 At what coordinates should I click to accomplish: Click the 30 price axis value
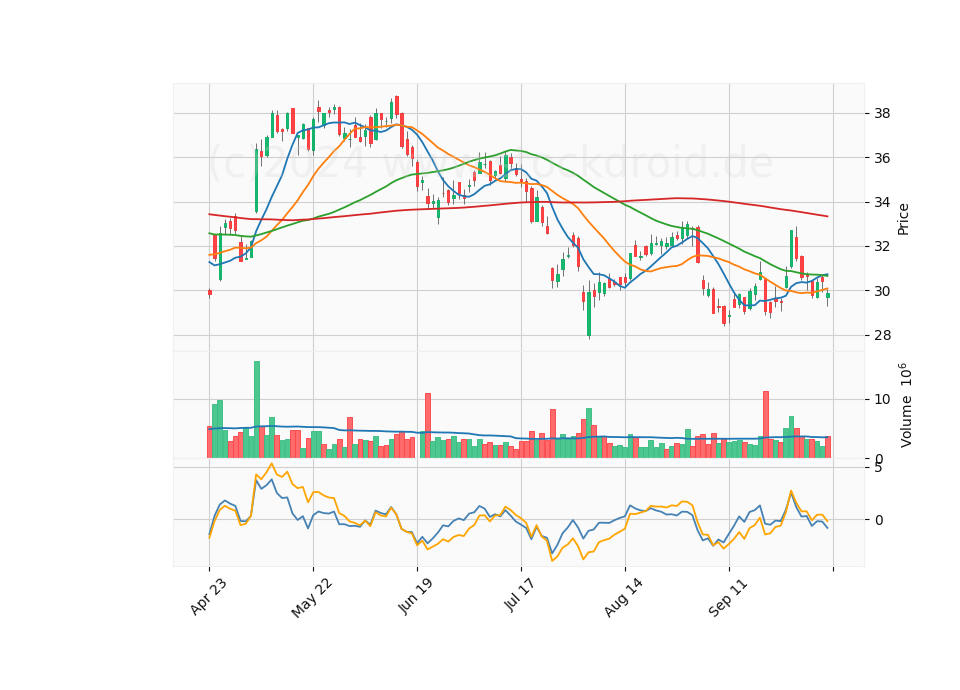pyautogui.click(x=882, y=291)
